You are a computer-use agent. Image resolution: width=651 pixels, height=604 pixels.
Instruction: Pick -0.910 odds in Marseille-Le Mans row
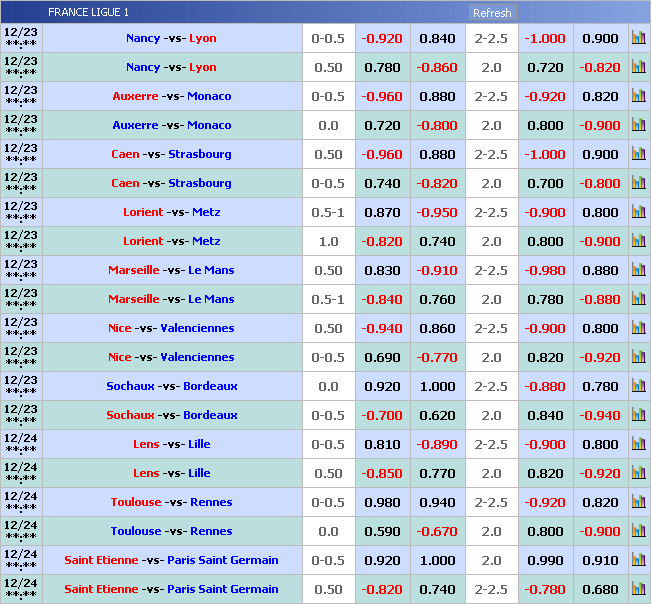tap(437, 271)
